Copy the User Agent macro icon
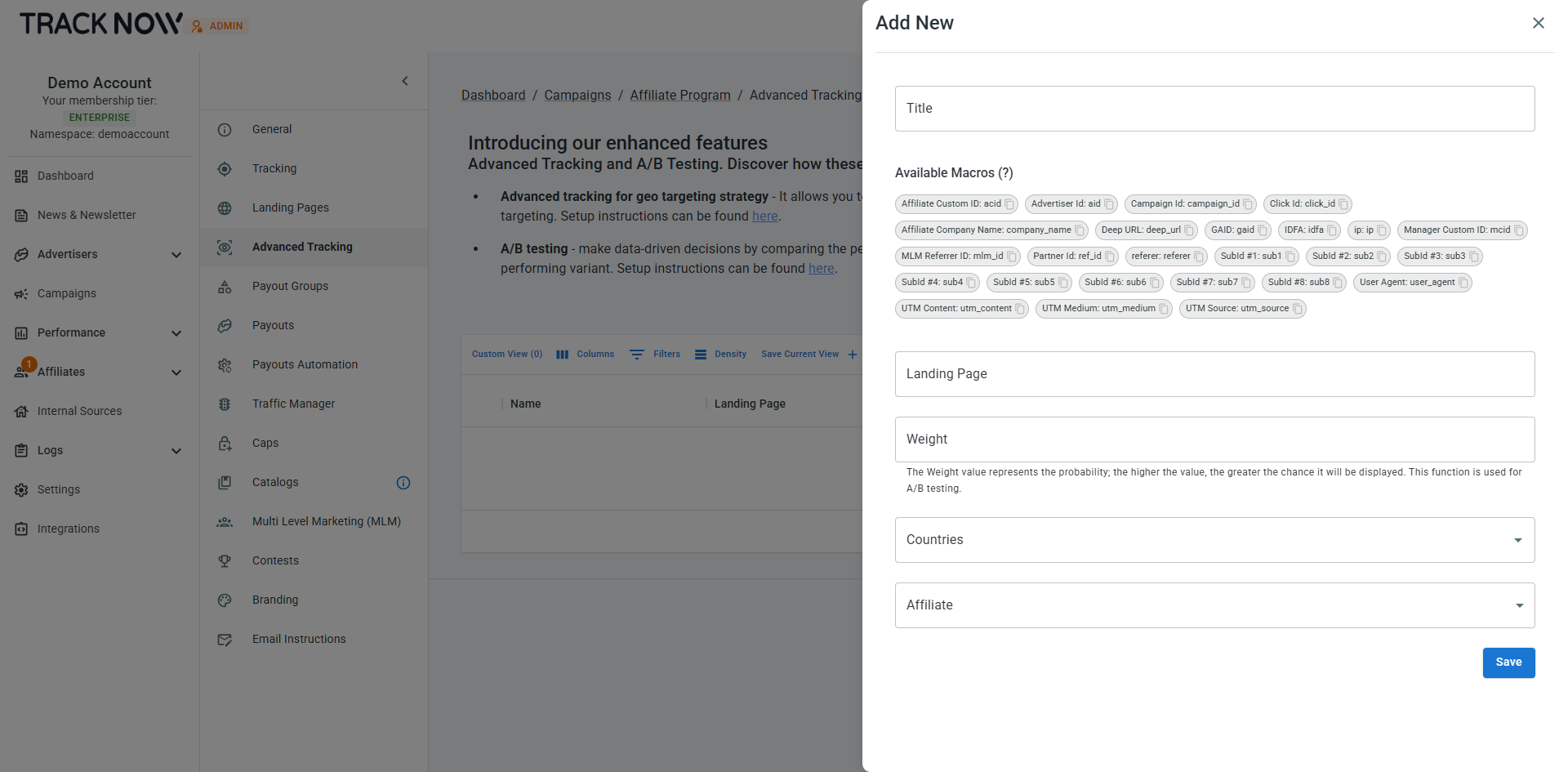 pyautogui.click(x=1463, y=283)
